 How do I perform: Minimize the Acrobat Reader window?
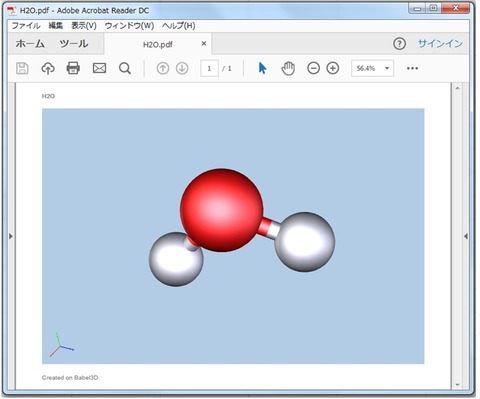417,9
